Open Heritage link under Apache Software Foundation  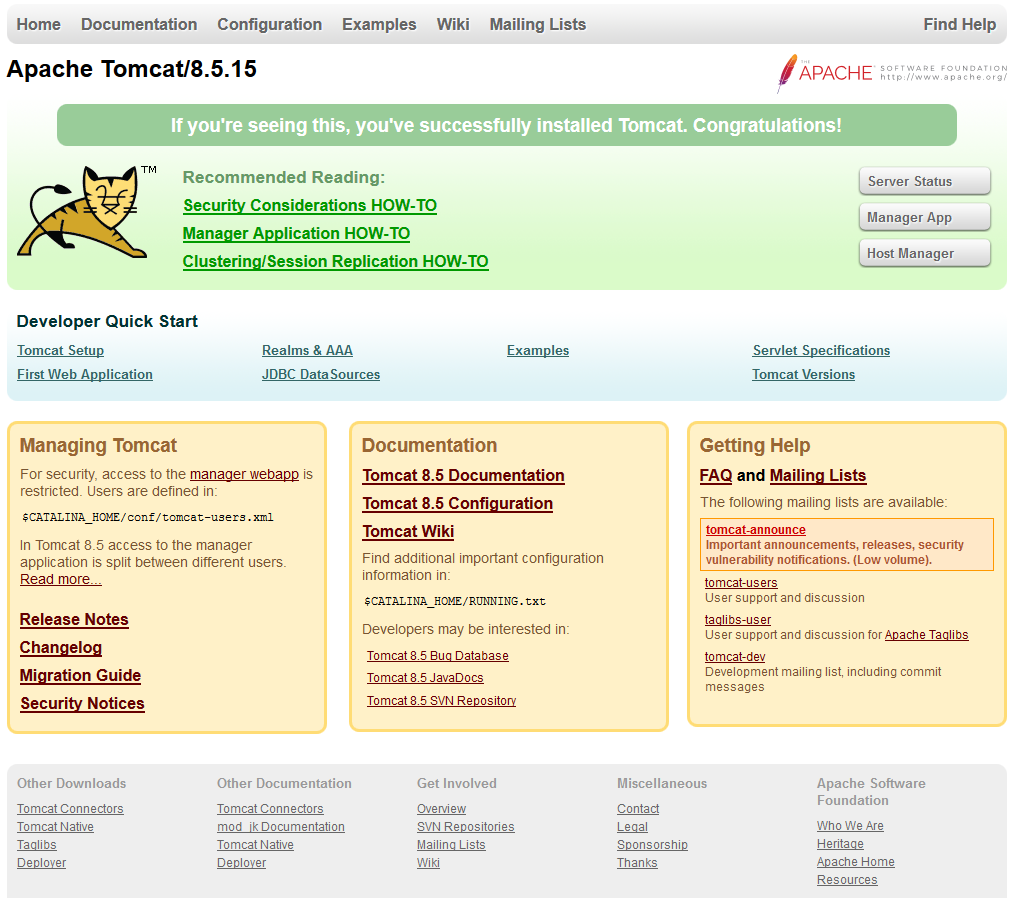point(840,843)
